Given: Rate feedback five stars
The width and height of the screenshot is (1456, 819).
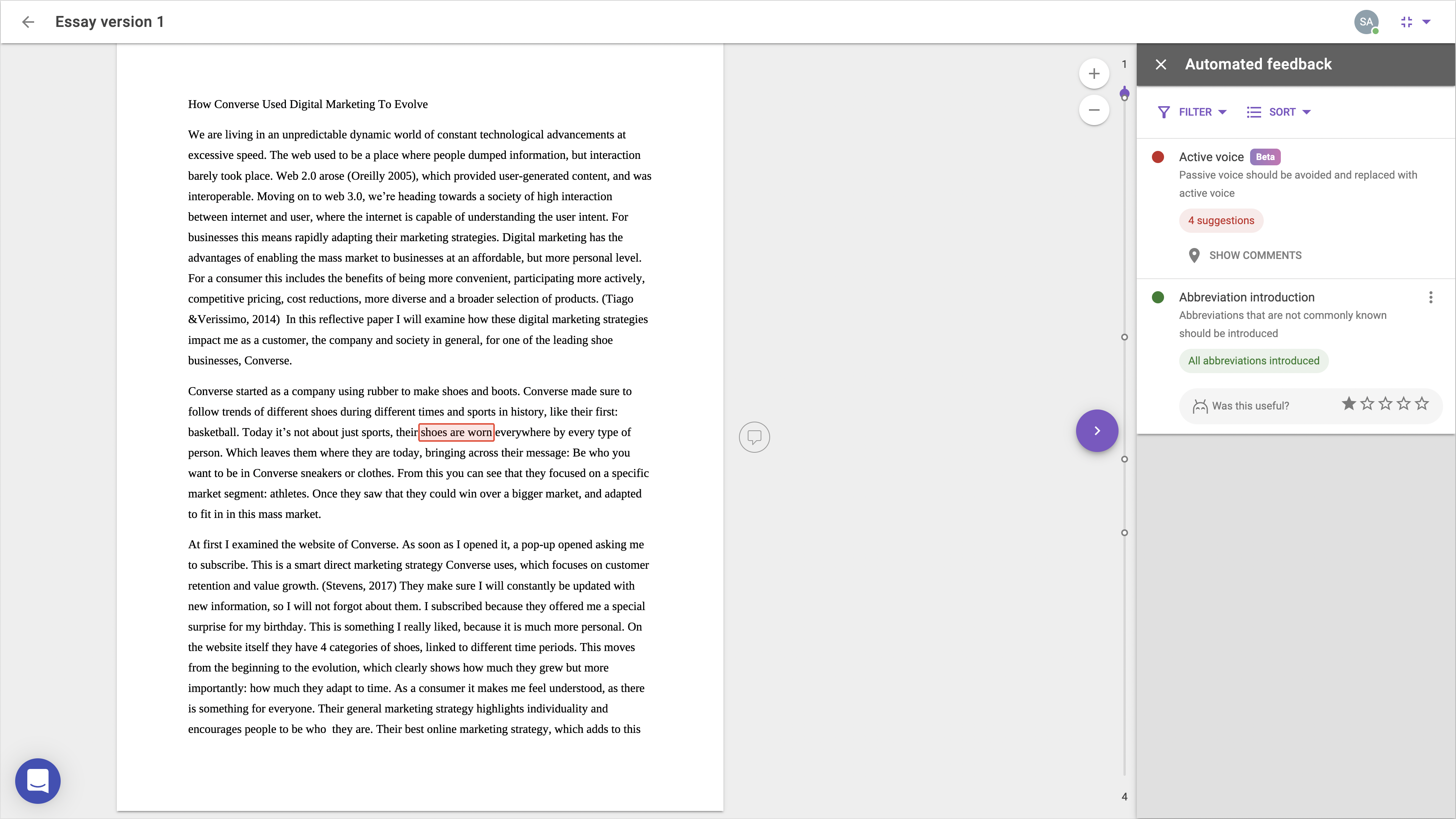Looking at the screenshot, I should pyautogui.click(x=1421, y=403).
